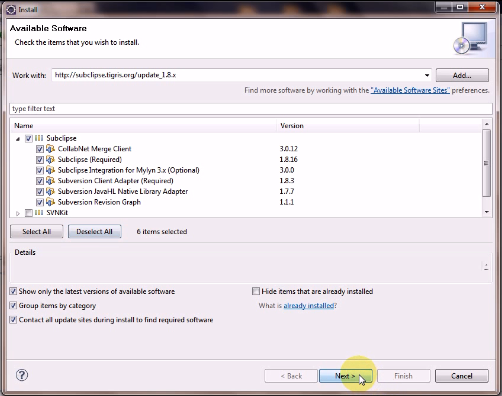502x396 pixels.
Task: Click the SVNKit category icon
Action: [39, 213]
